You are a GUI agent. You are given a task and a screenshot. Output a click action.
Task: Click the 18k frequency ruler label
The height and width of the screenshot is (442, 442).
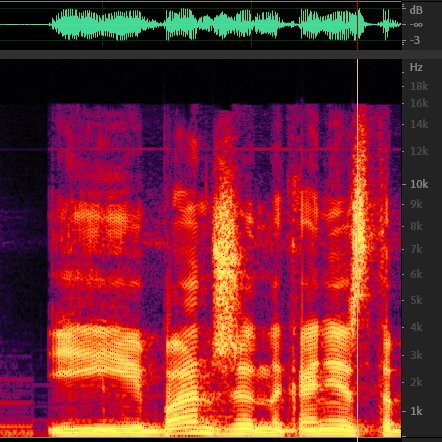[x=419, y=86]
